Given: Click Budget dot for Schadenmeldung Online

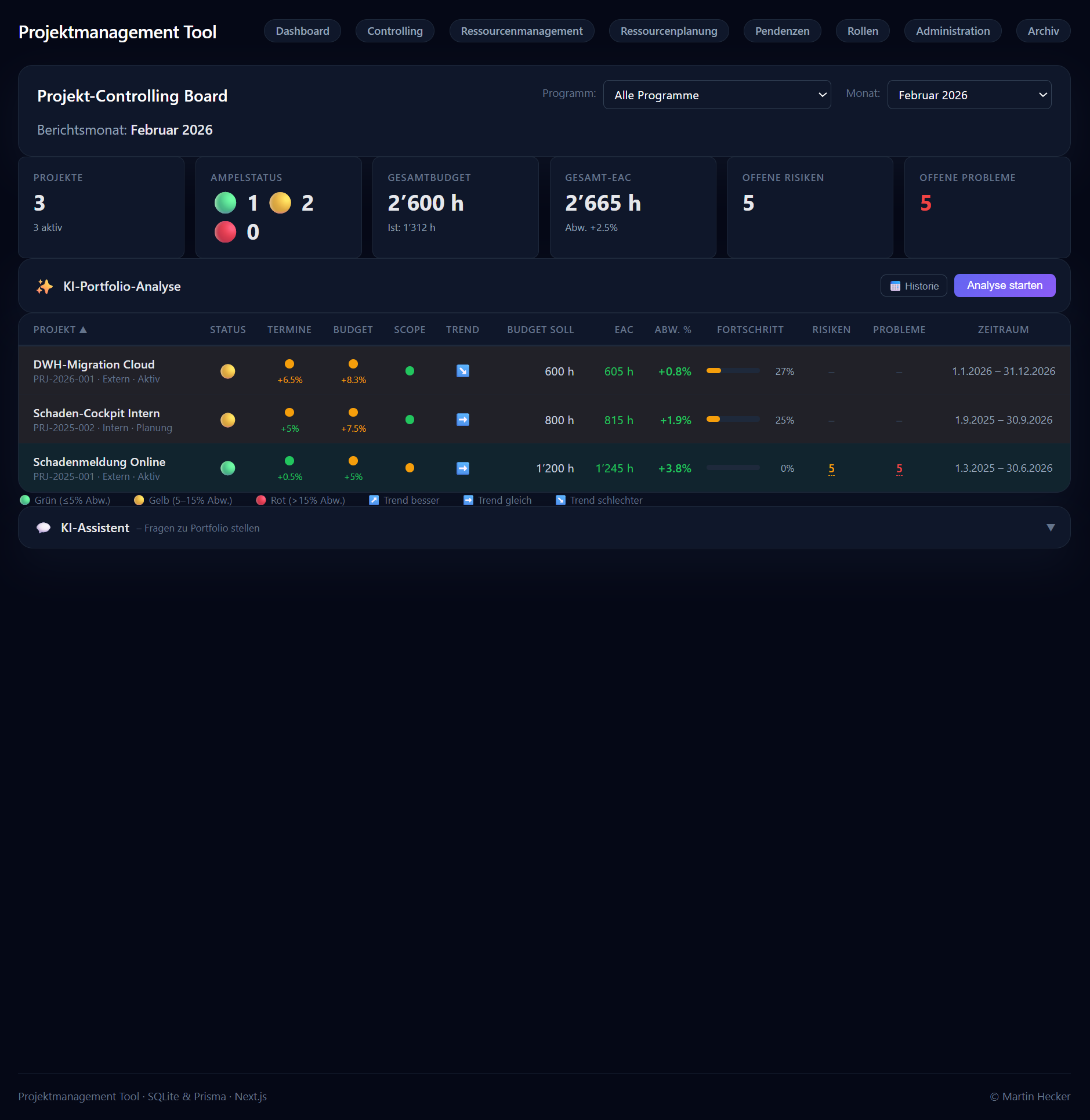Looking at the screenshot, I should pos(353,461).
